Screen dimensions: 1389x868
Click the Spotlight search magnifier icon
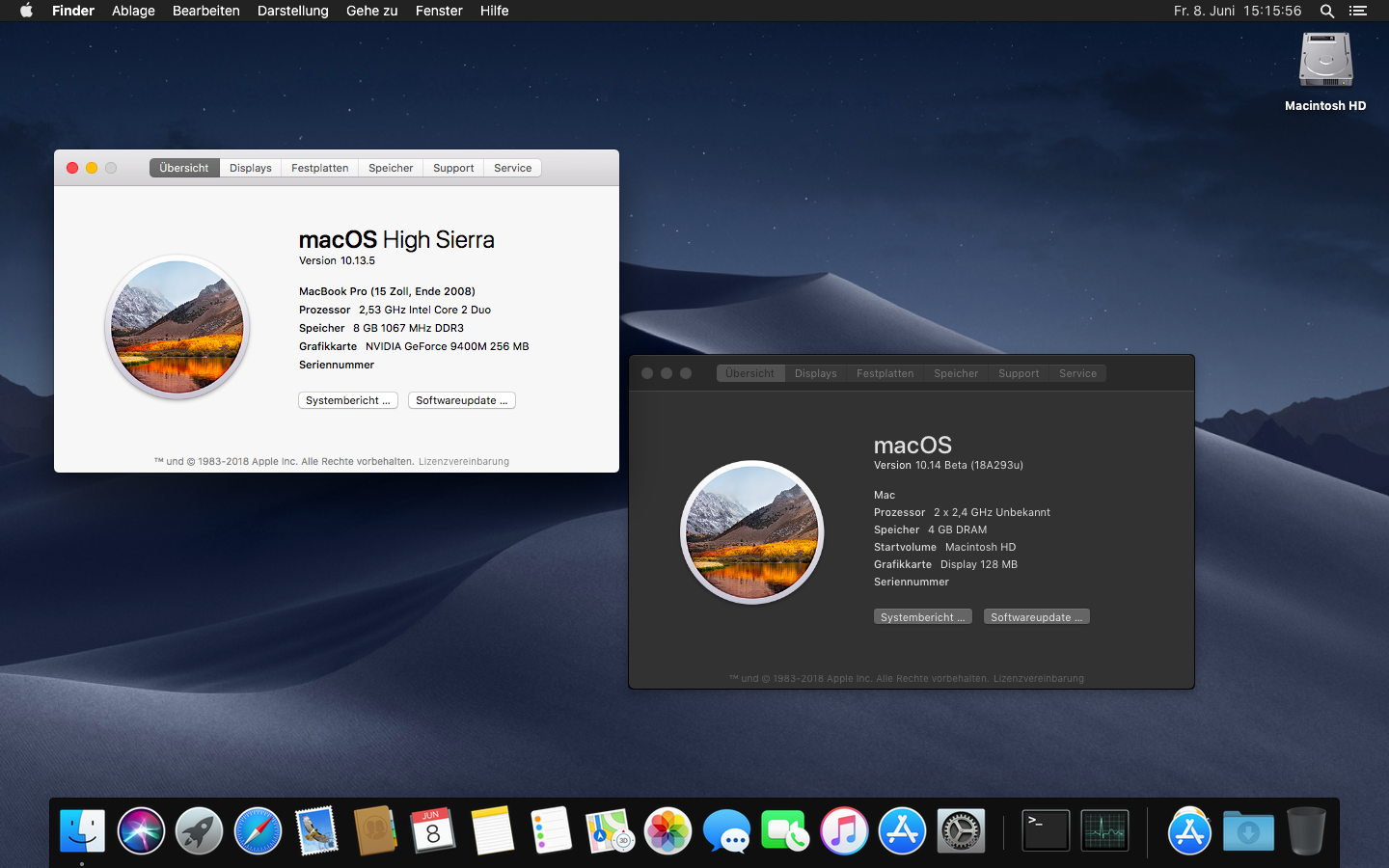1327,11
